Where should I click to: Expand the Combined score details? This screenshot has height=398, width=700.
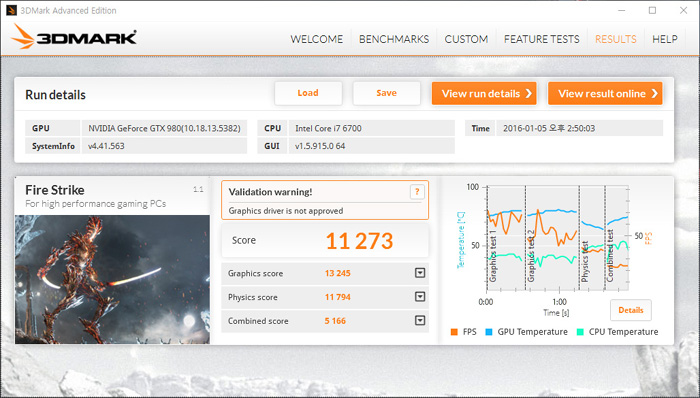click(x=420, y=320)
